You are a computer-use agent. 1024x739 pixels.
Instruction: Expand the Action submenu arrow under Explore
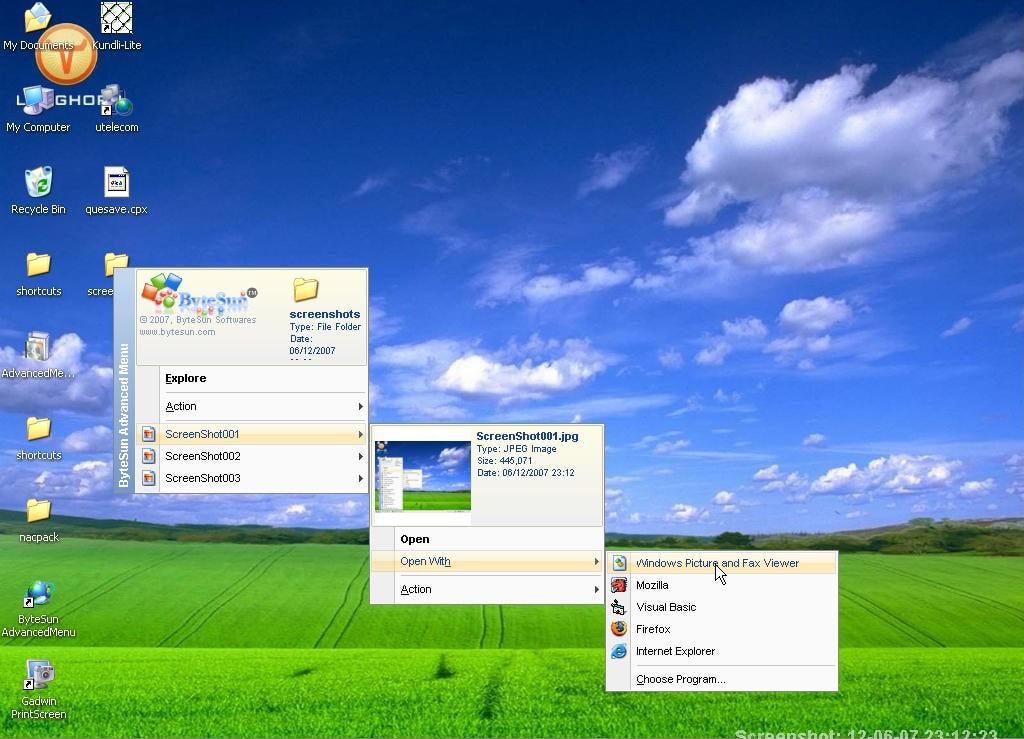(x=360, y=406)
